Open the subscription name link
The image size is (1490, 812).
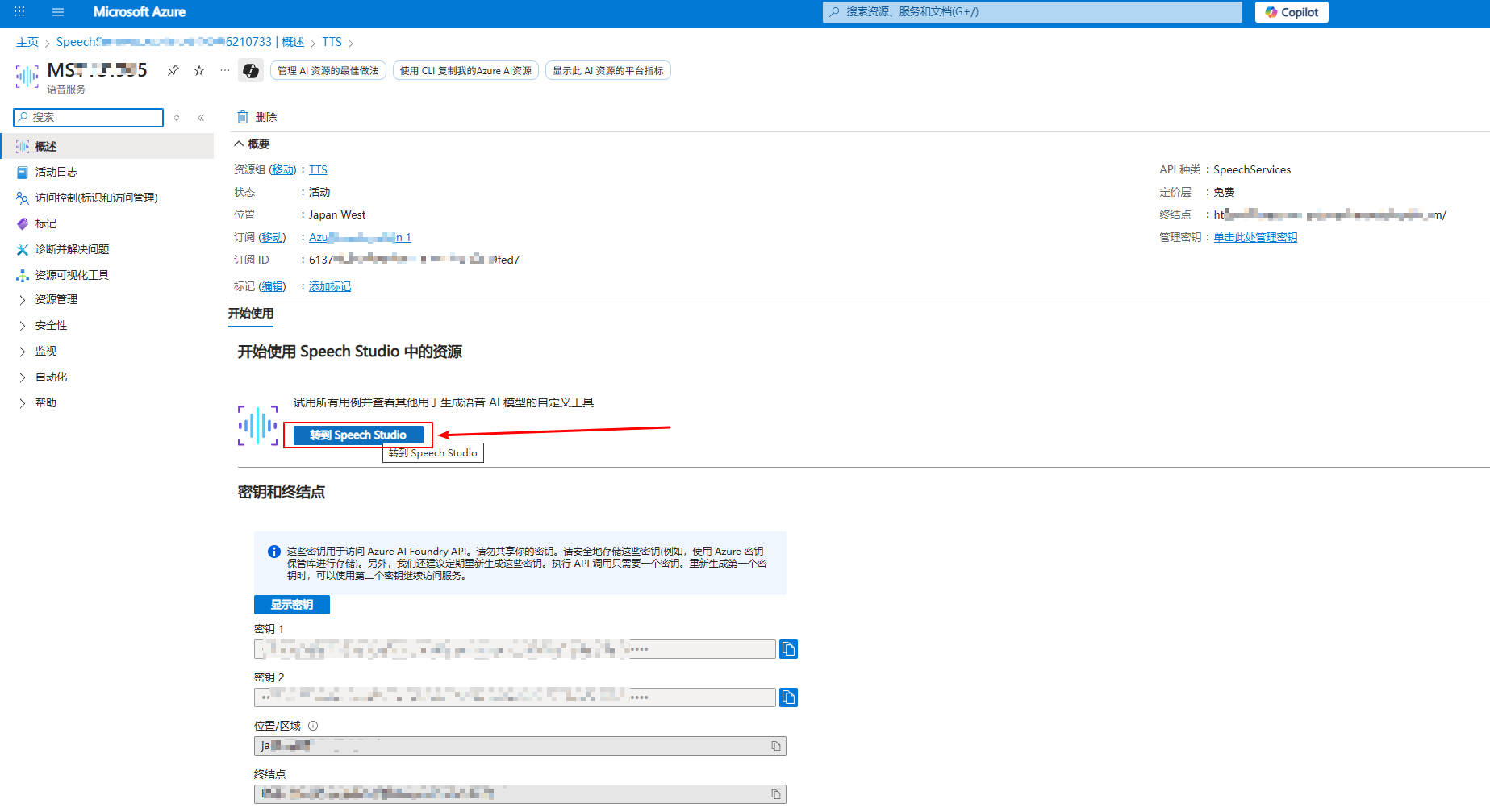(x=360, y=238)
